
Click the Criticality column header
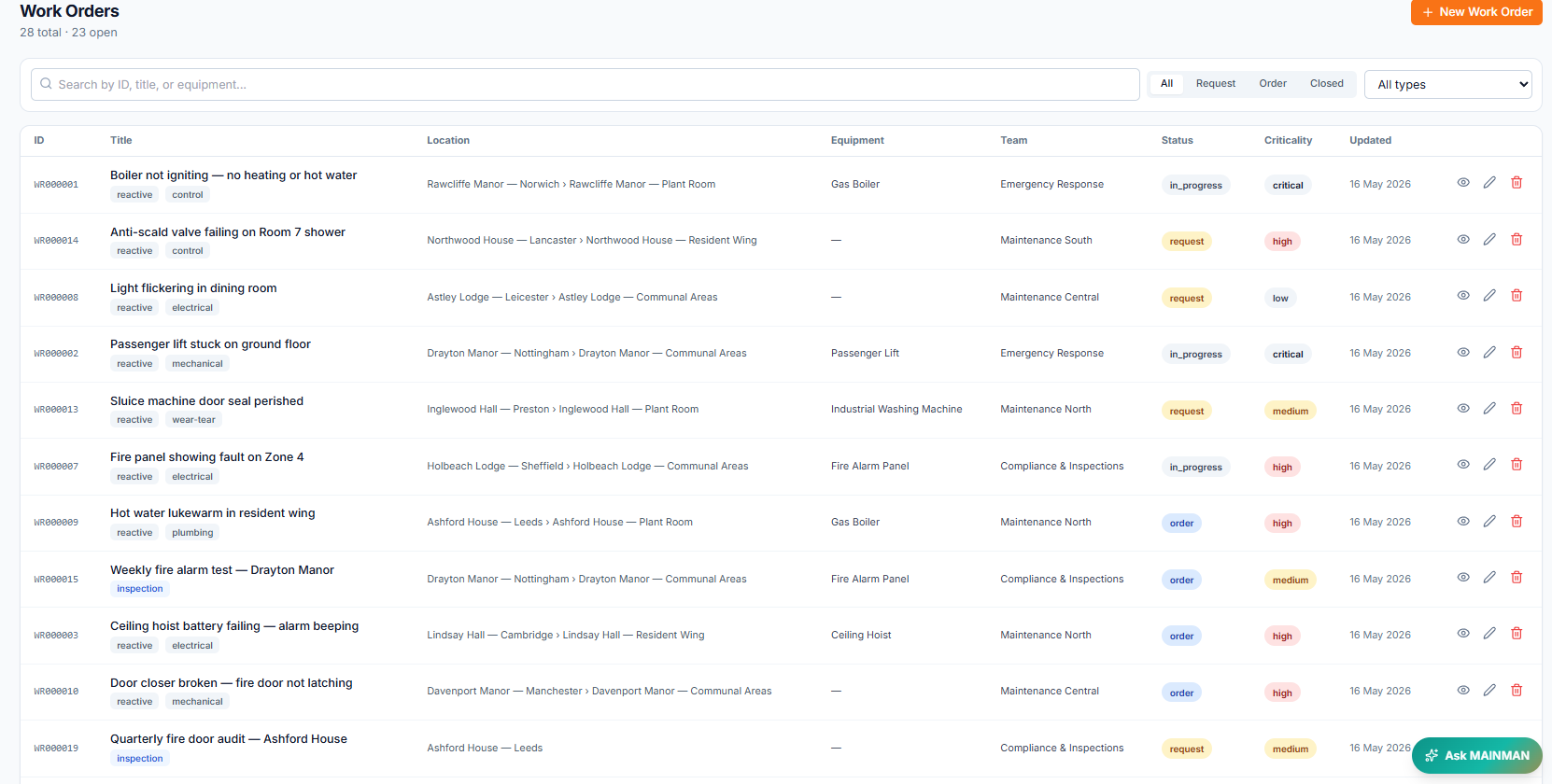tap(1288, 140)
